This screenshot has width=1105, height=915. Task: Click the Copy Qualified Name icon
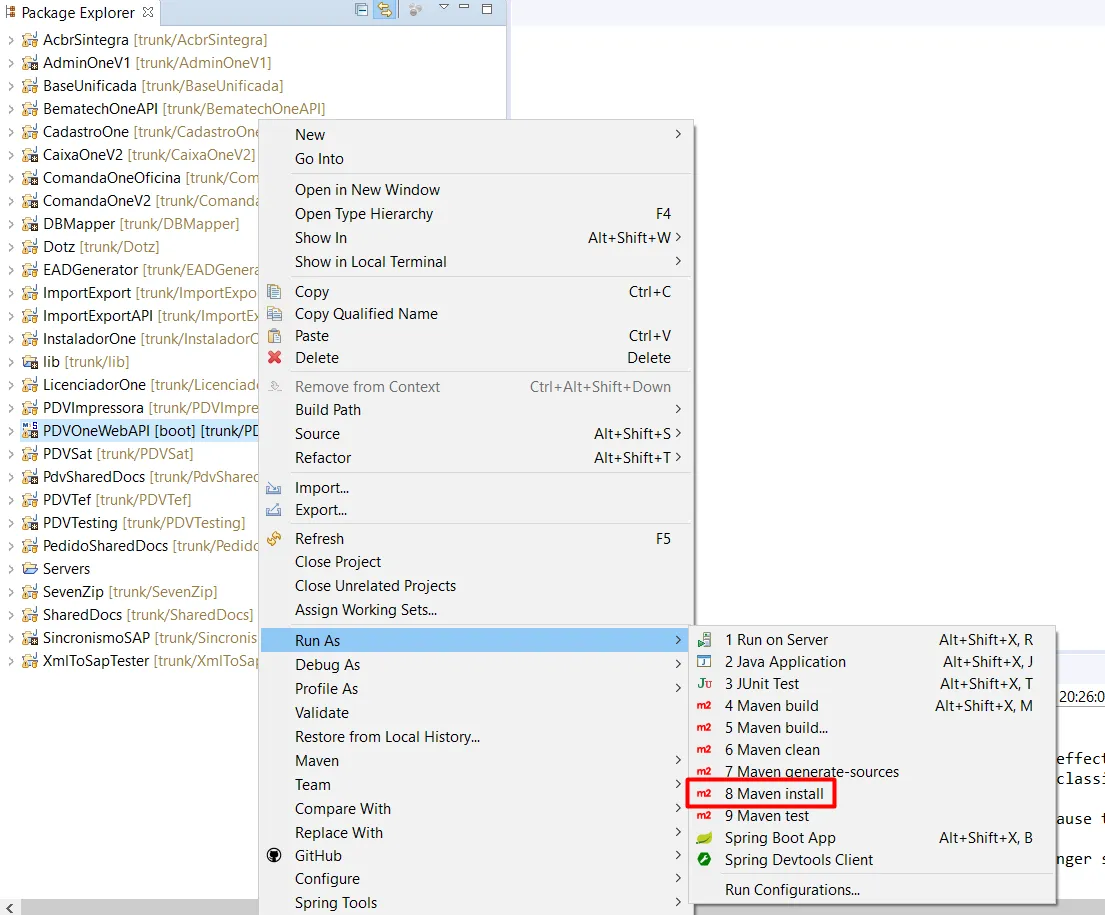coord(274,314)
